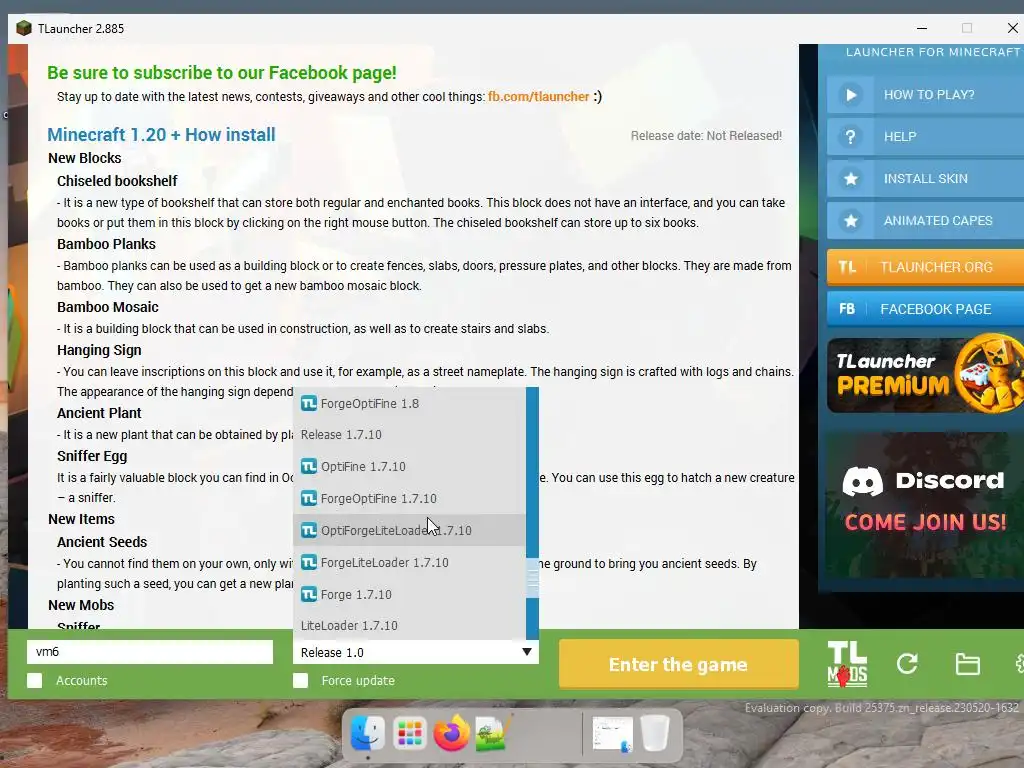Click the TL icon on TLauncher.org button
Viewport: 1024px width, 768px height.
pos(847,267)
